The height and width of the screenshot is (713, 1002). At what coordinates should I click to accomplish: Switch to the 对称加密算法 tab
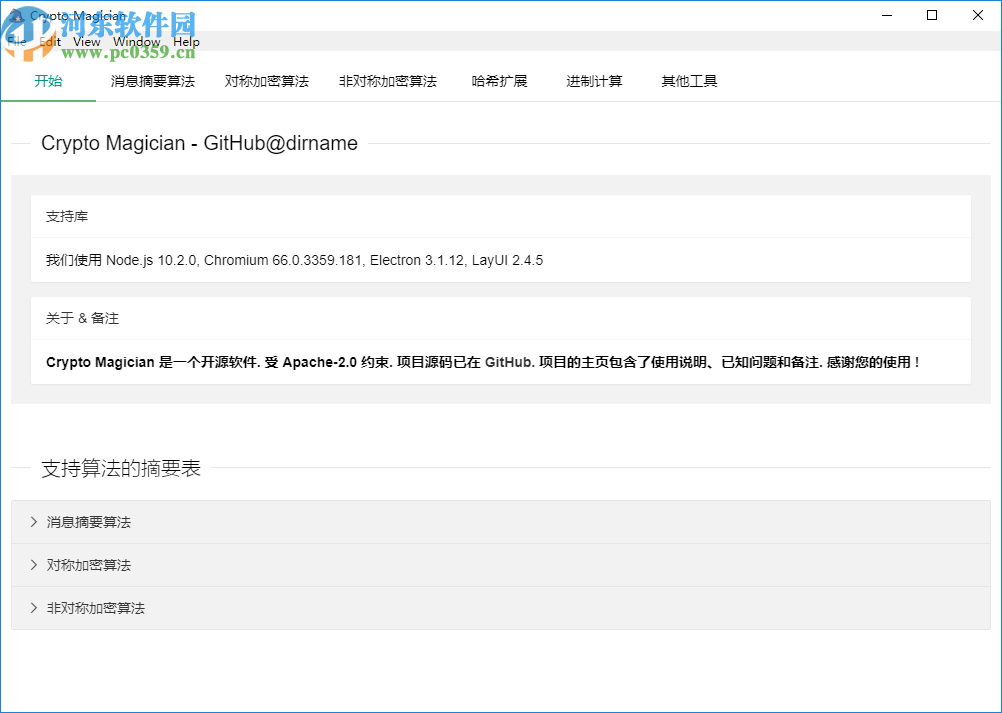click(266, 81)
